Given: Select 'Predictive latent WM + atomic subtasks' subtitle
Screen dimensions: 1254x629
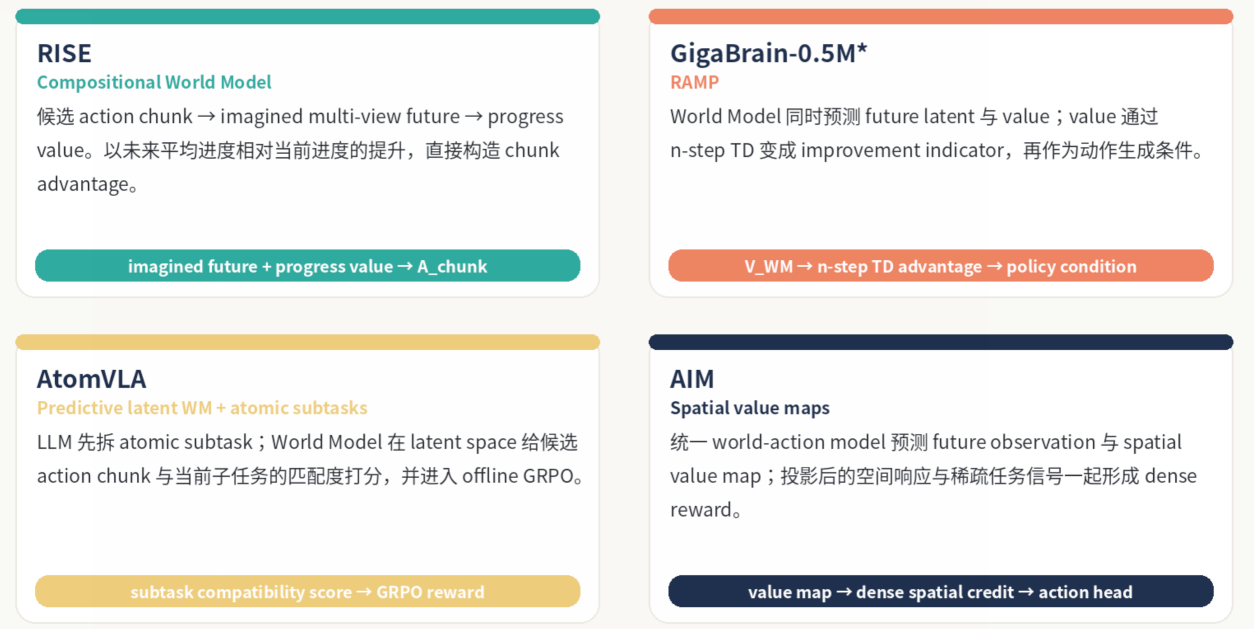Looking at the screenshot, I should [202, 408].
